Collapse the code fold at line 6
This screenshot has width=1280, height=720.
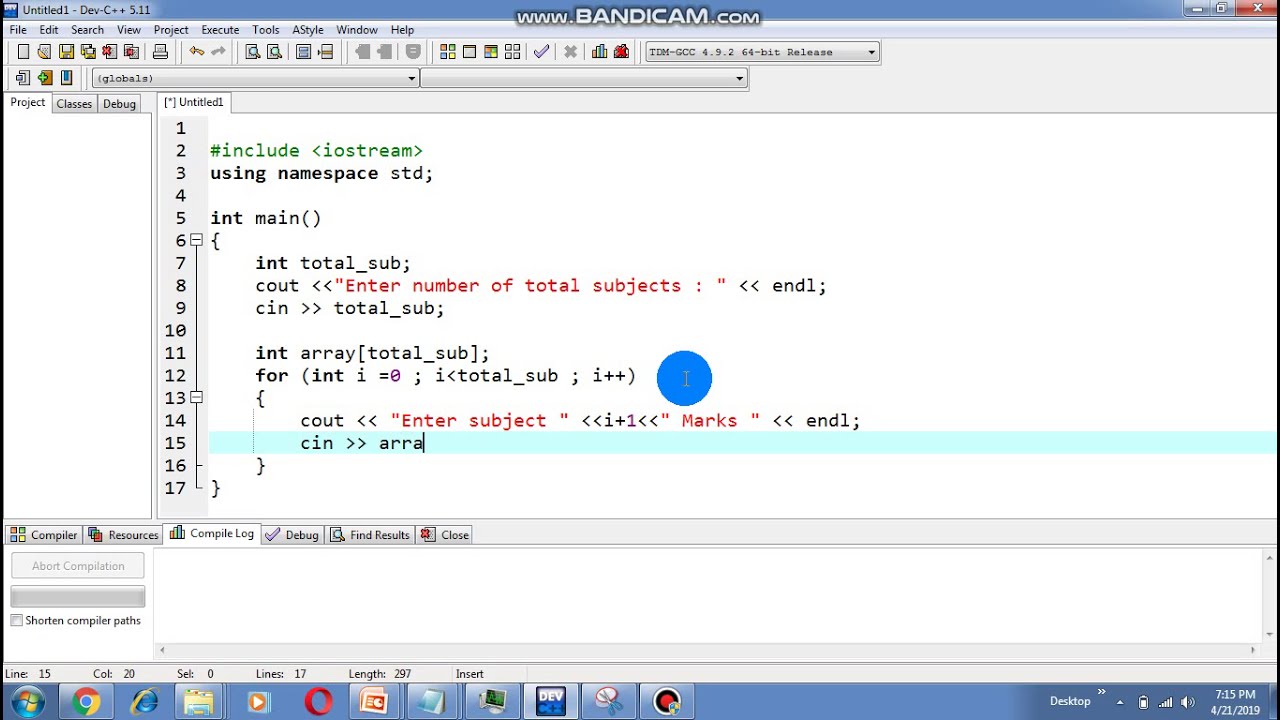pos(197,240)
